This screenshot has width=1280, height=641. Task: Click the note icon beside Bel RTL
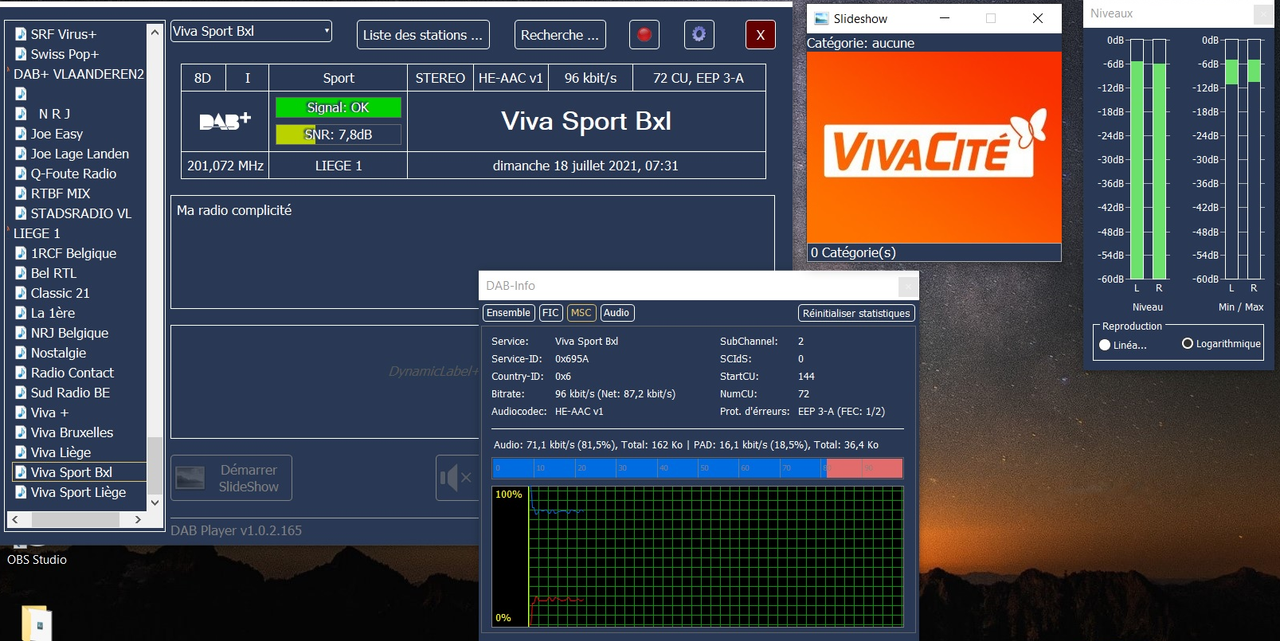pyautogui.click(x=20, y=274)
